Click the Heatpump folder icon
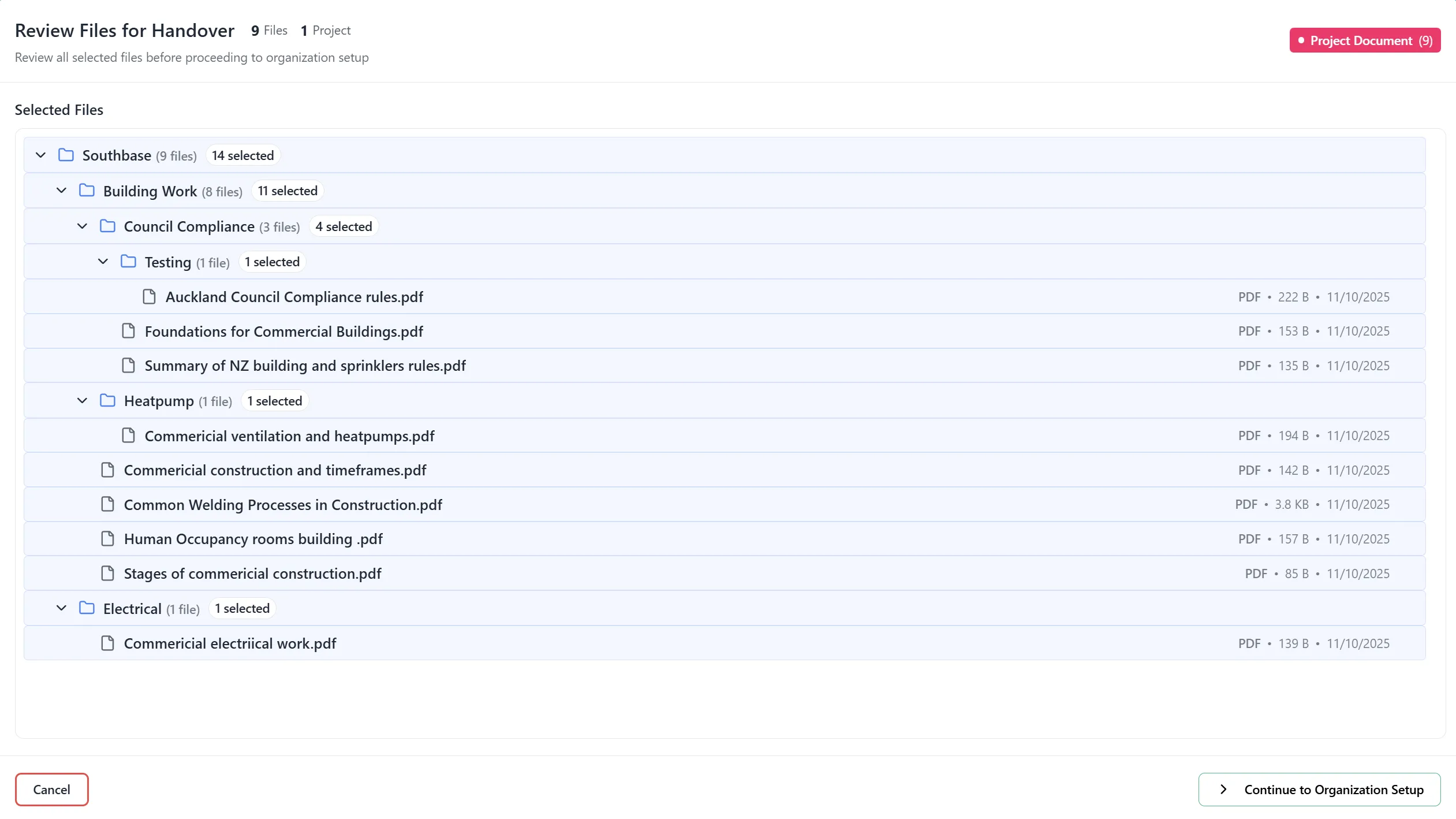 click(107, 400)
